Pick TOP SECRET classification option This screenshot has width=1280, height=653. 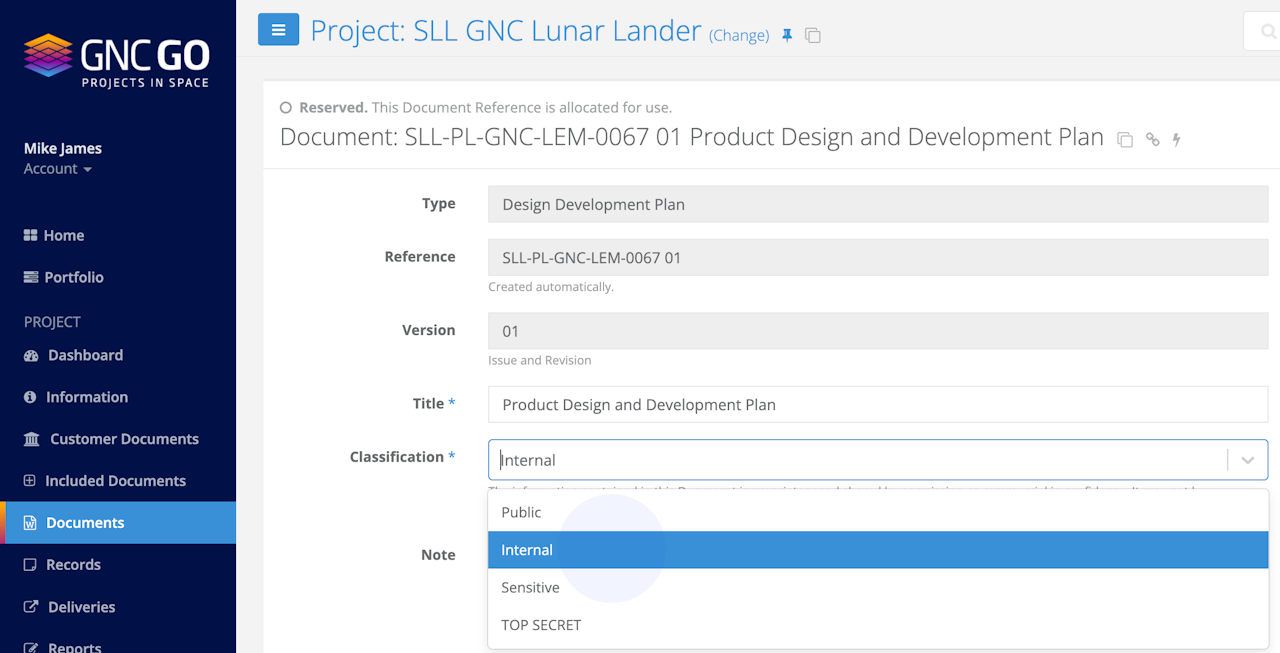coord(541,625)
